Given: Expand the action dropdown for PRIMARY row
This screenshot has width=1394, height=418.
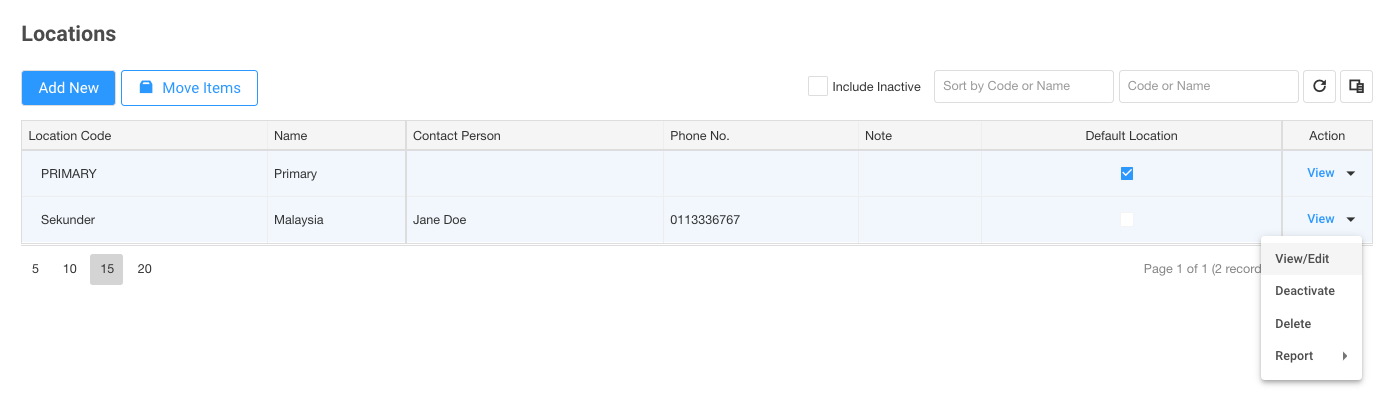Looking at the screenshot, I should [1351, 174].
